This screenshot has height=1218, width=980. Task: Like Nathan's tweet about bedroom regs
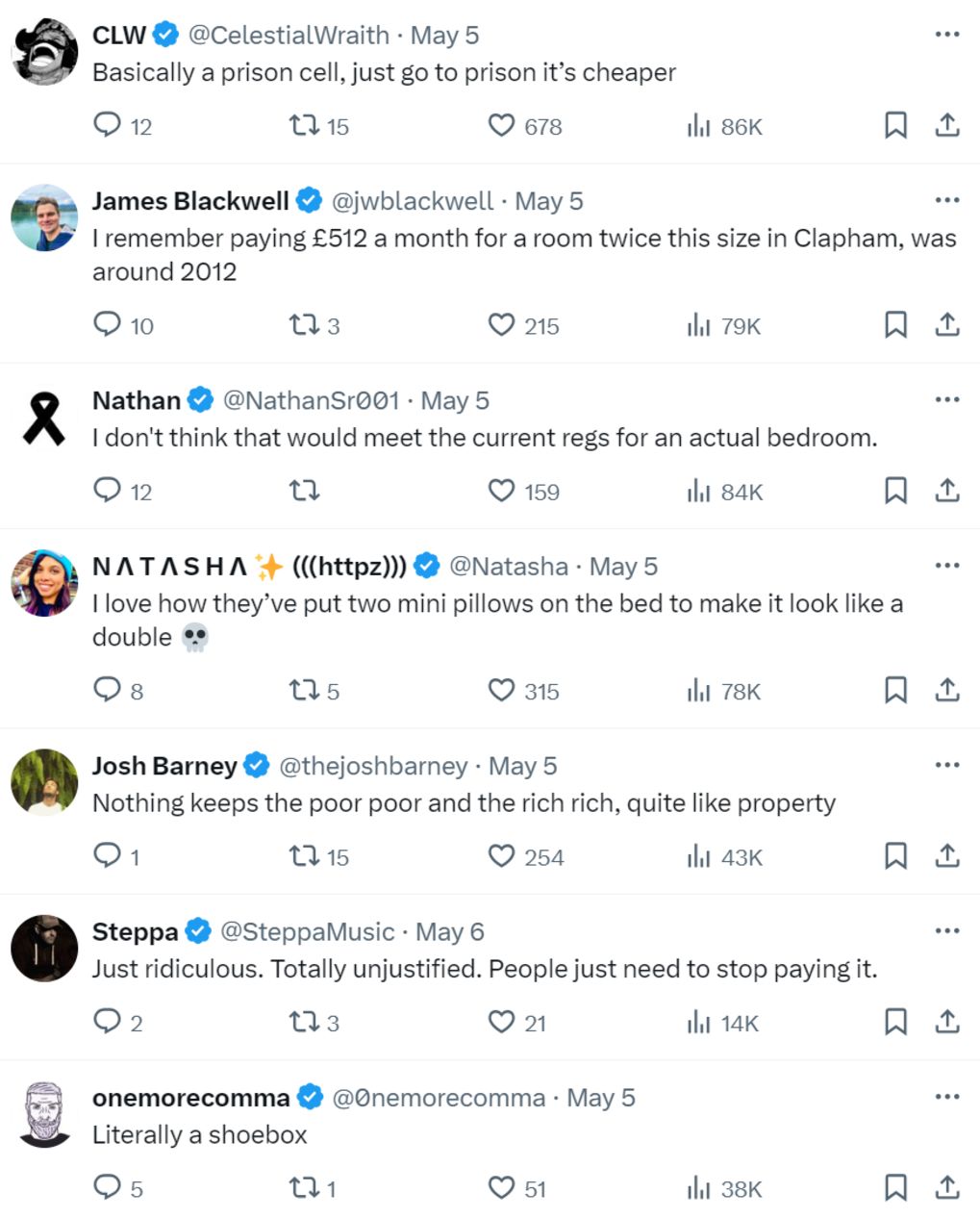[501, 491]
